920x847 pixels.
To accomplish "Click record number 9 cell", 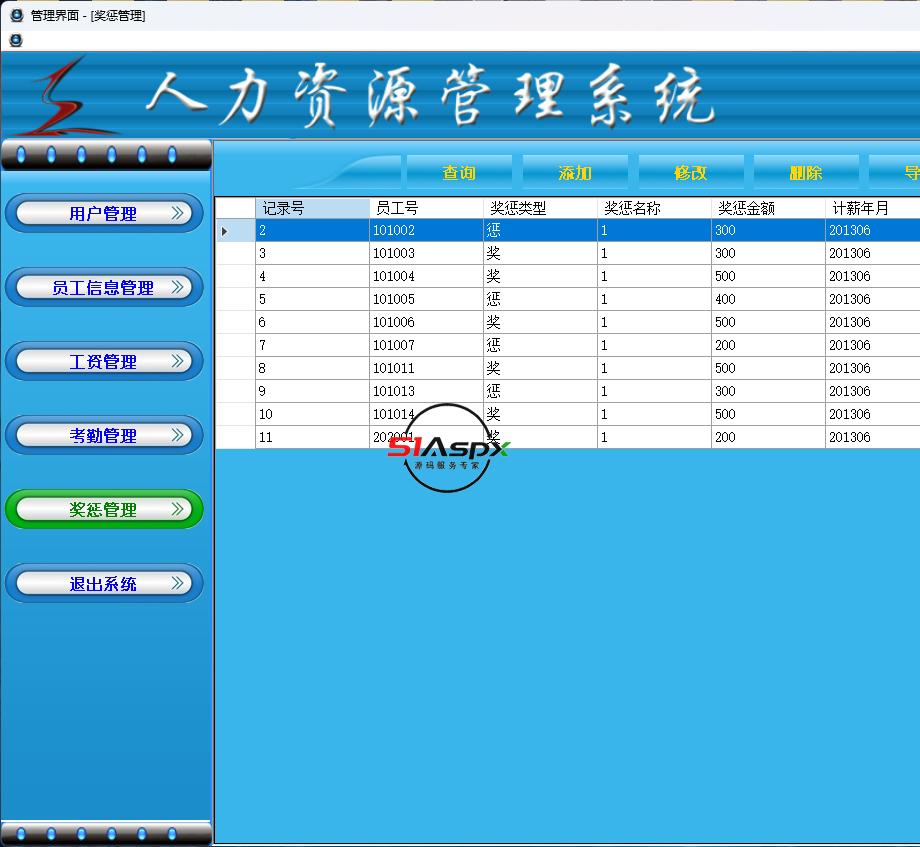I will pos(312,391).
